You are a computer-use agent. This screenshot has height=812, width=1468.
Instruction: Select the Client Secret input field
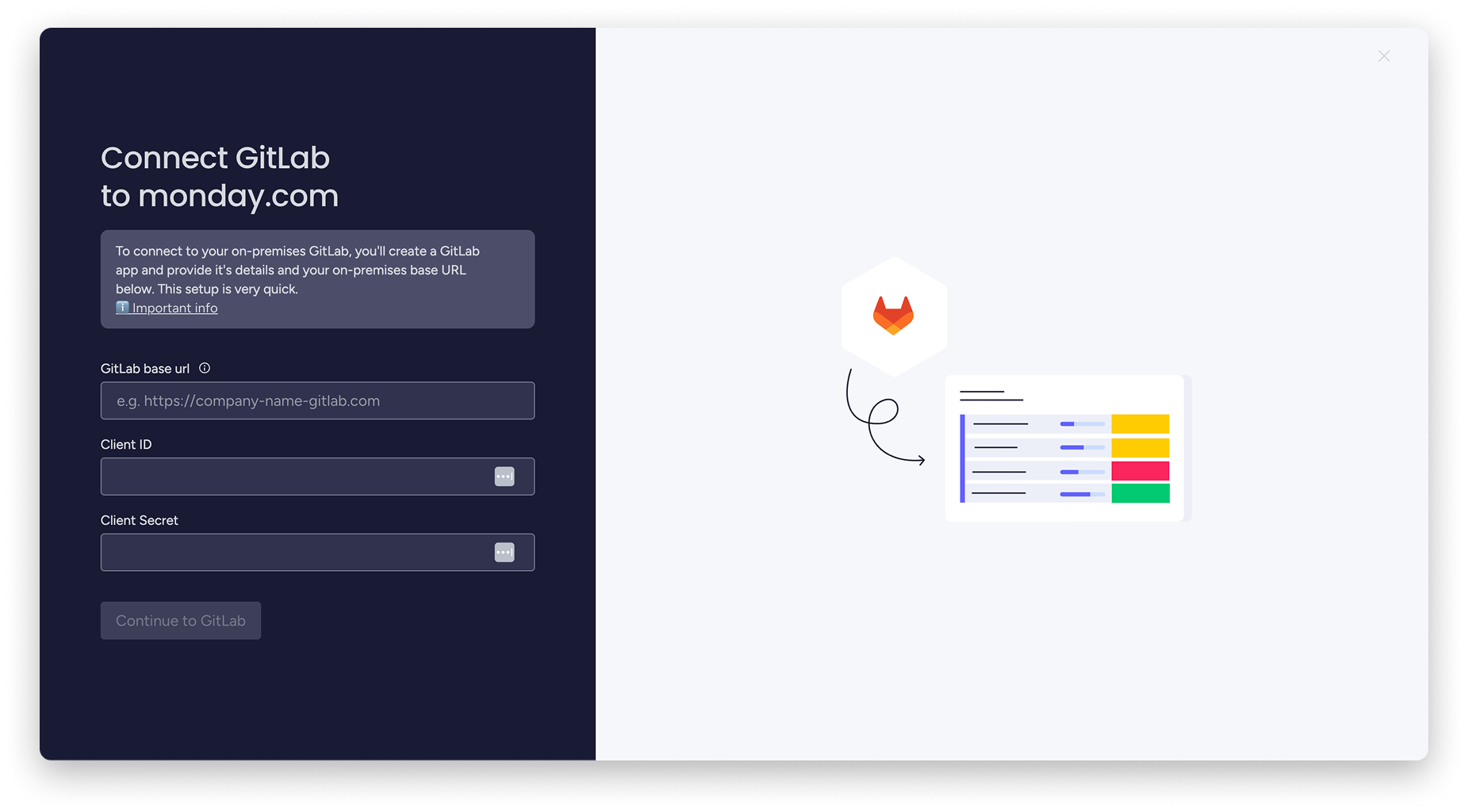[x=317, y=552]
